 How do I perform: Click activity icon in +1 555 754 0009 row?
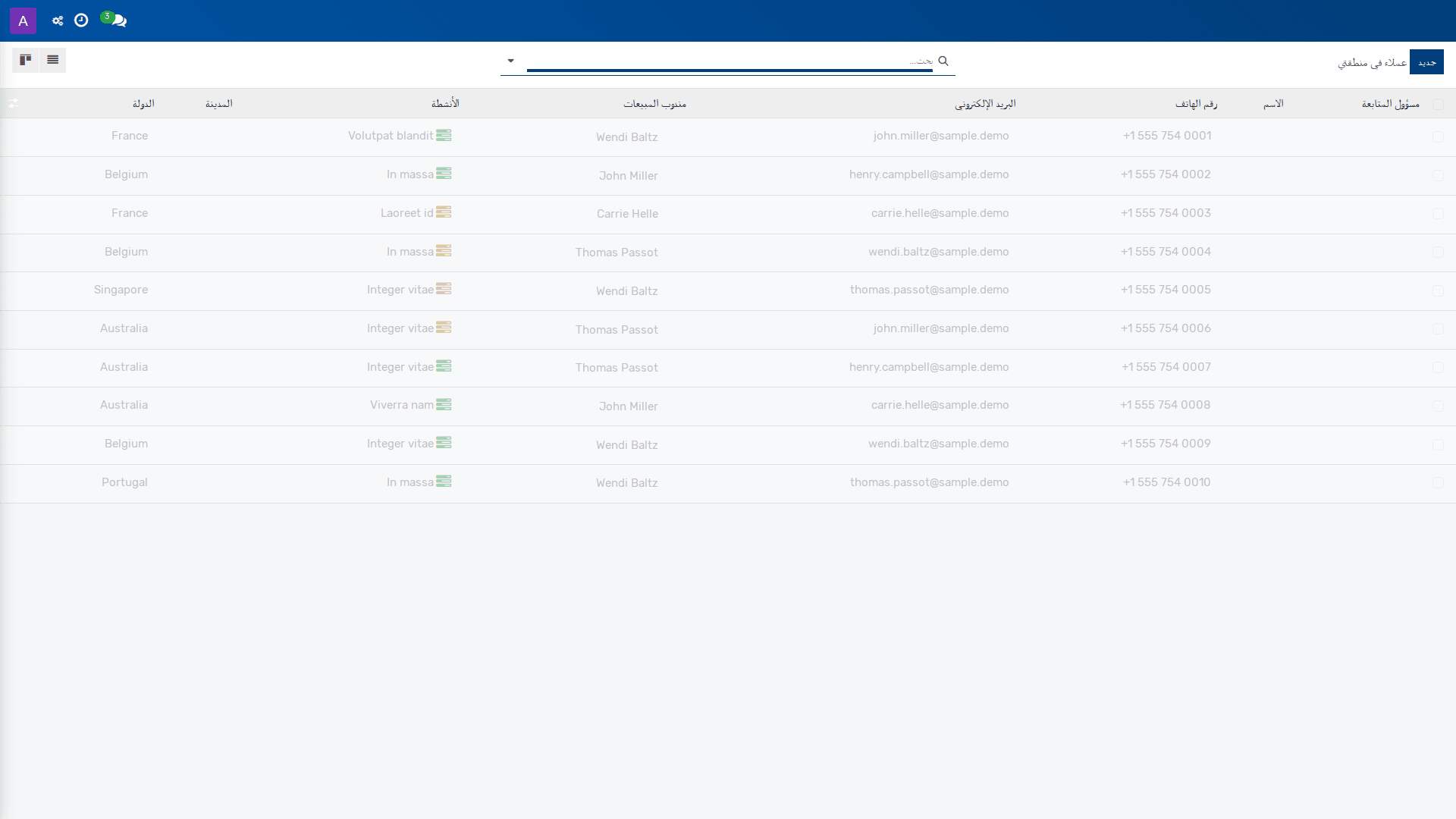point(444,443)
